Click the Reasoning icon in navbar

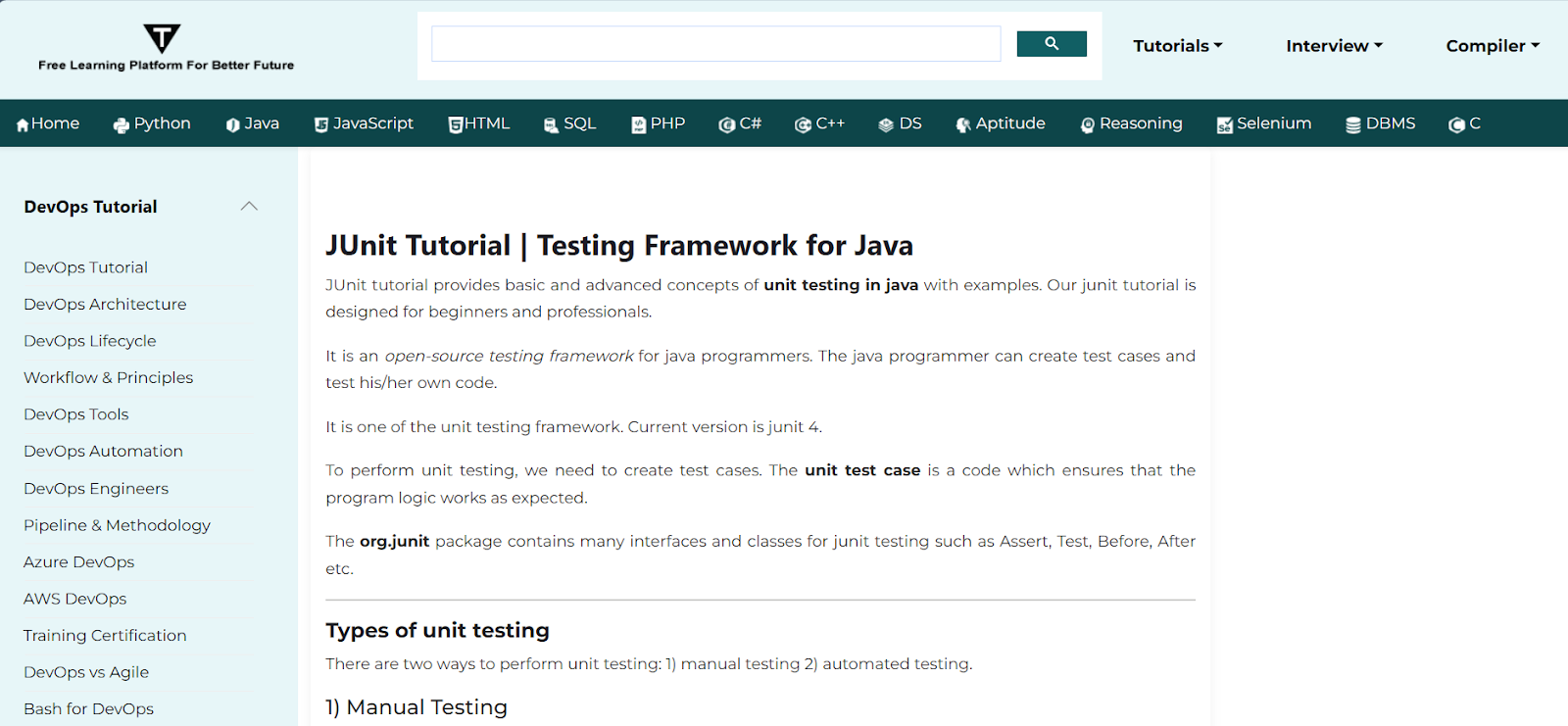(1087, 125)
